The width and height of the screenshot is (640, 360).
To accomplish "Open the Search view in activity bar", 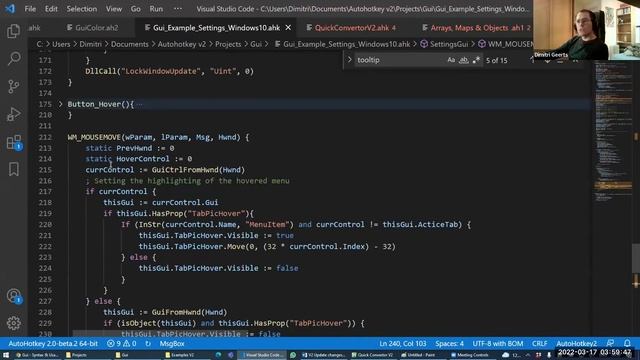I will tap(13, 58).
